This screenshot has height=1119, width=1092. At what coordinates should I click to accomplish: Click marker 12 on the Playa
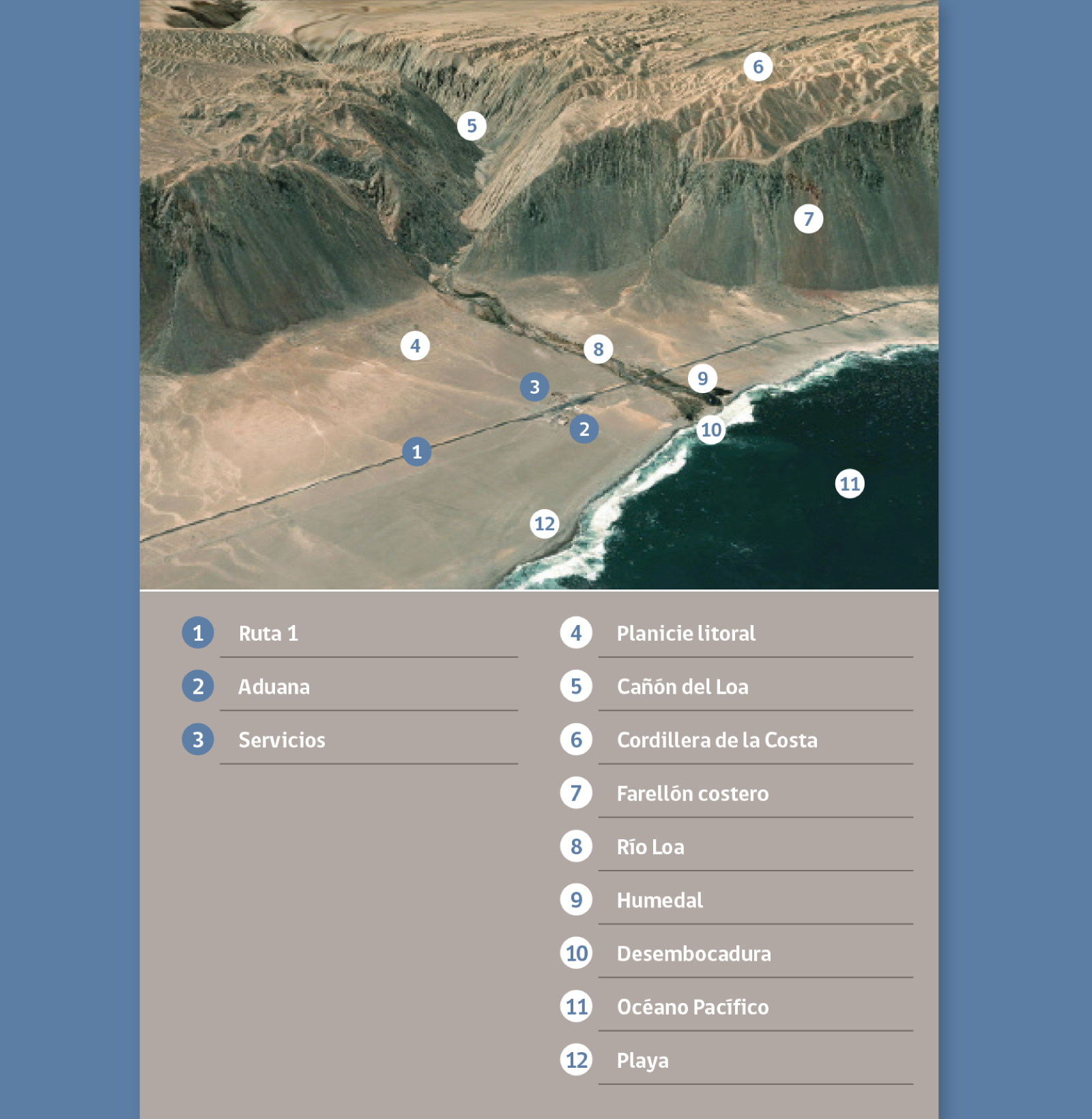point(544,523)
